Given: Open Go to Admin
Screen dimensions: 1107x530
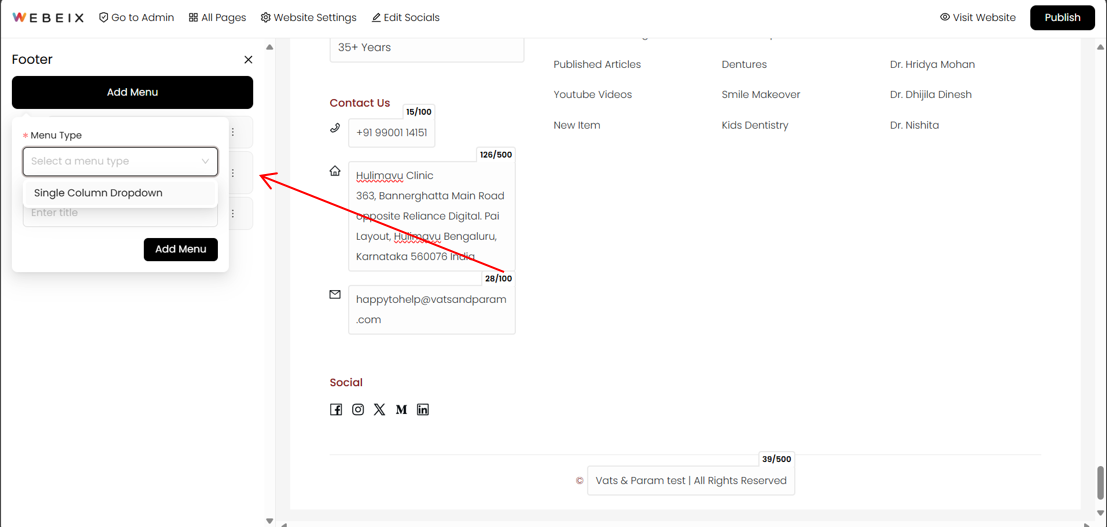Looking at the screenshot, I should pyautogui.click(x=136, y=18).
